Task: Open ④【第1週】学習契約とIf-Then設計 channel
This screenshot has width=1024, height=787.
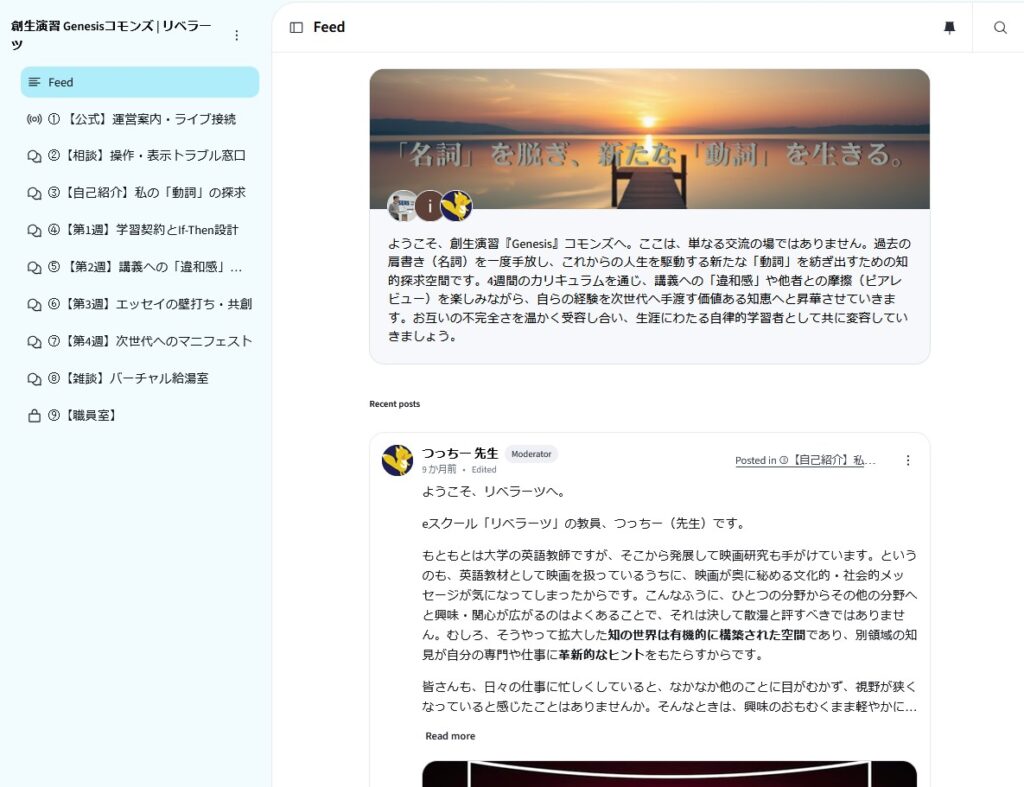Action: [x=140, y=231]
